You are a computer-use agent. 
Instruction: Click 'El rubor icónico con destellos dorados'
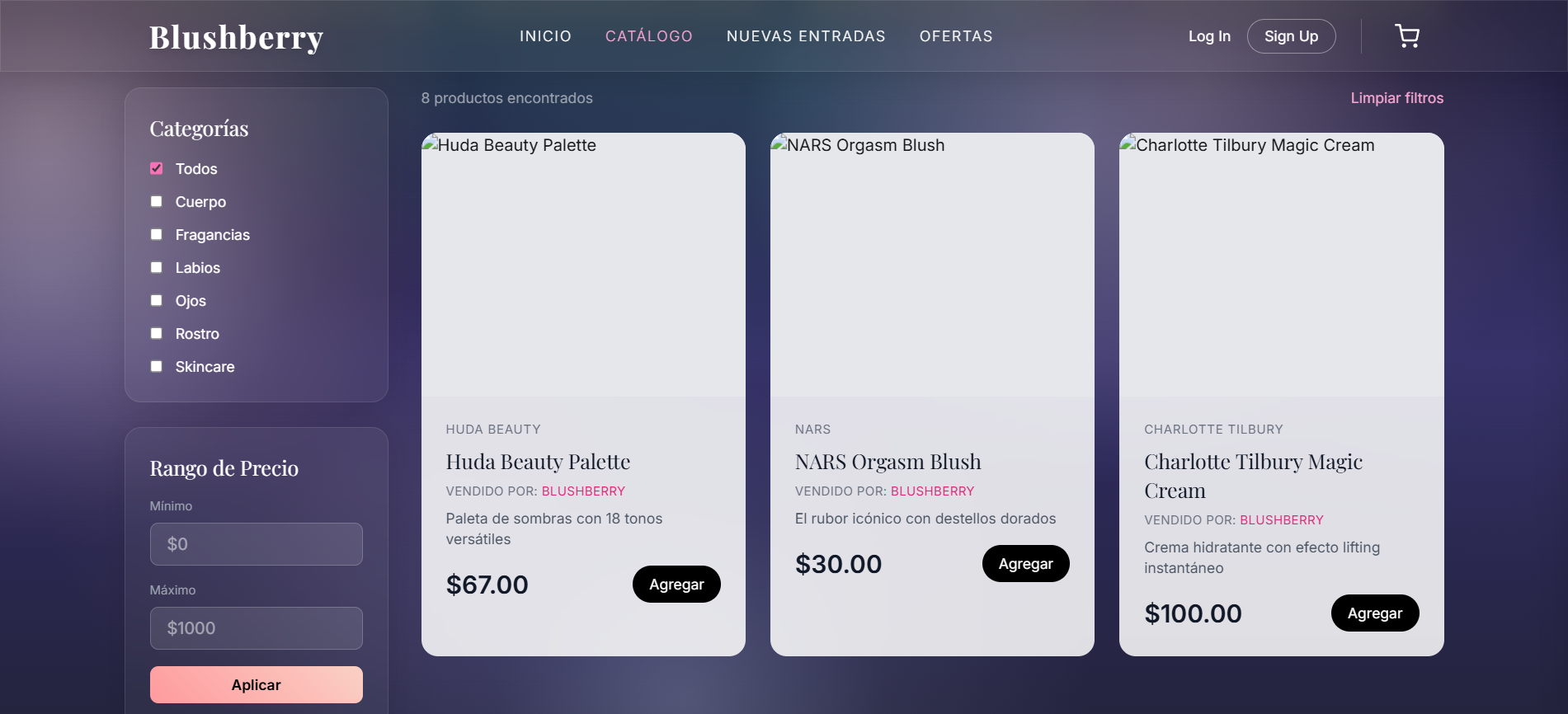925,519
